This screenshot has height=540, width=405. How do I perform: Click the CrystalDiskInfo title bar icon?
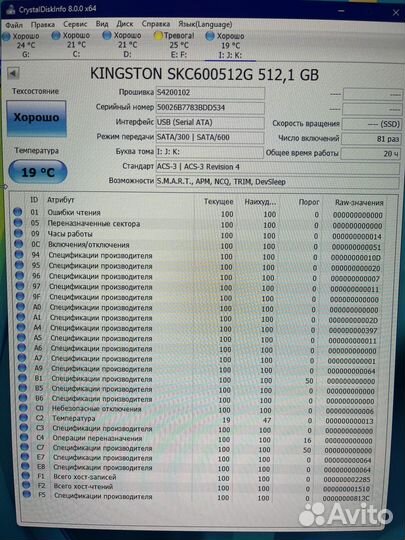click(10, 10)
